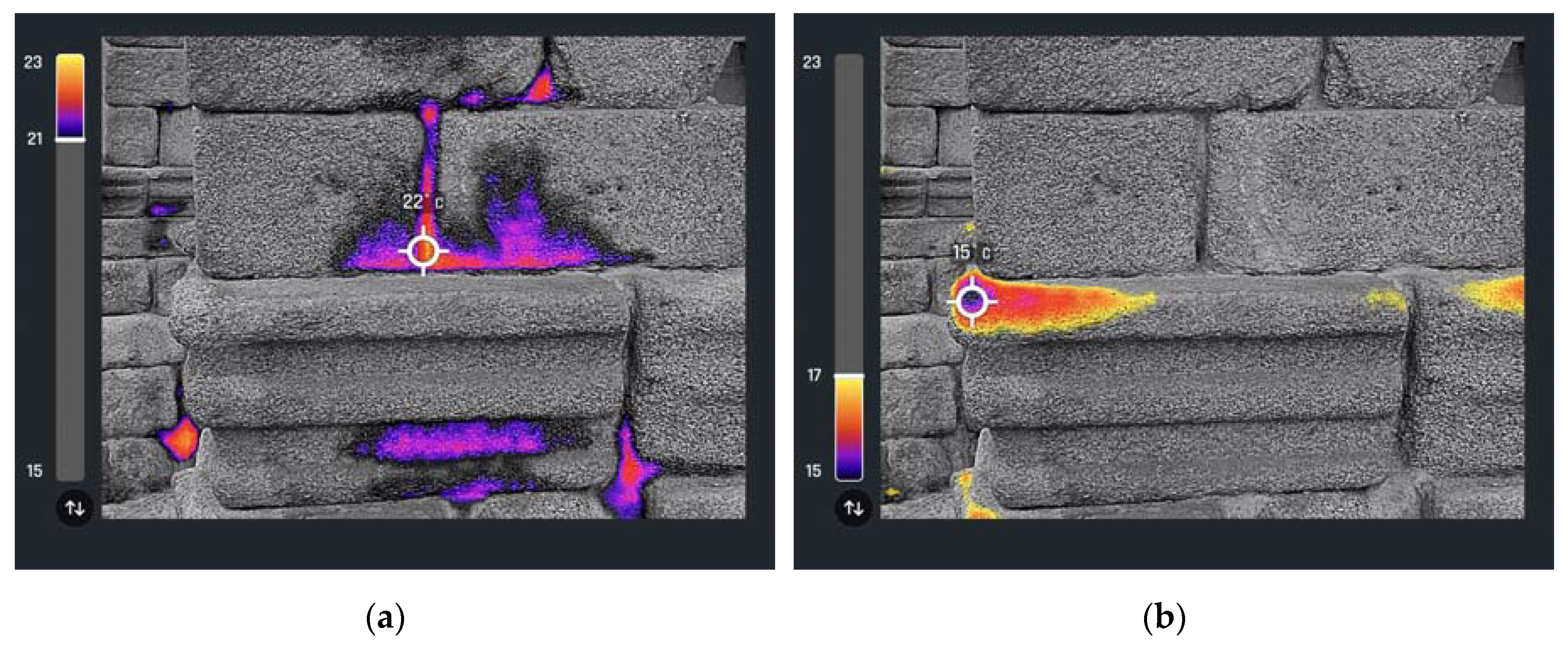
Task: Click crosshair spot marker reading 22°C
Action: (423, 251)
